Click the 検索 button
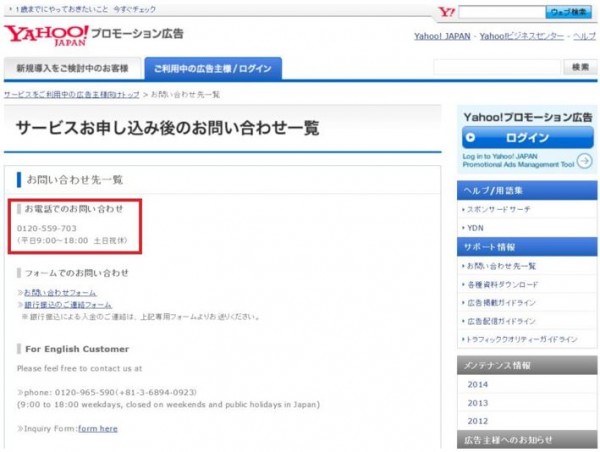This screenshot has width=600, height=452. 580,67
